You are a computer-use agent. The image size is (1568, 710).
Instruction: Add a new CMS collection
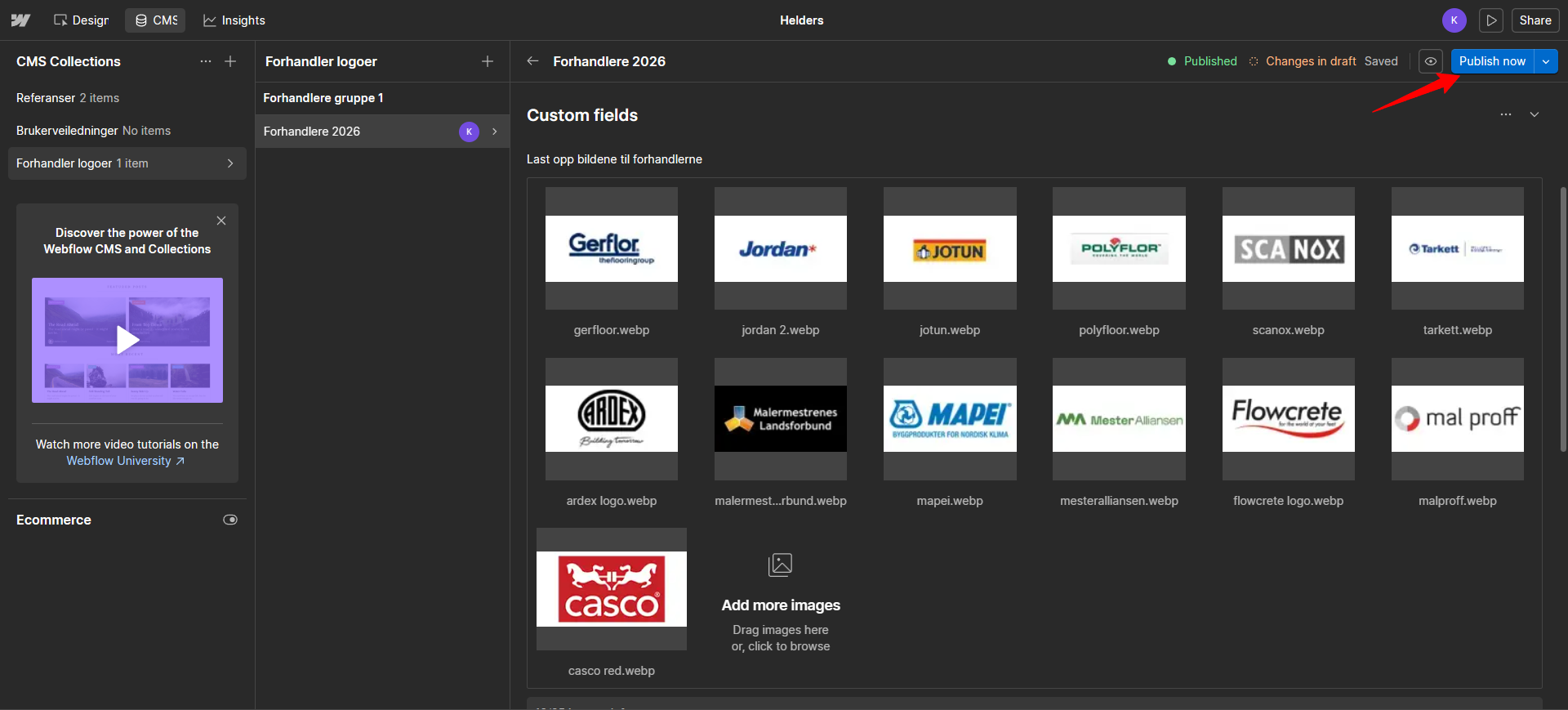pos(230,61)
